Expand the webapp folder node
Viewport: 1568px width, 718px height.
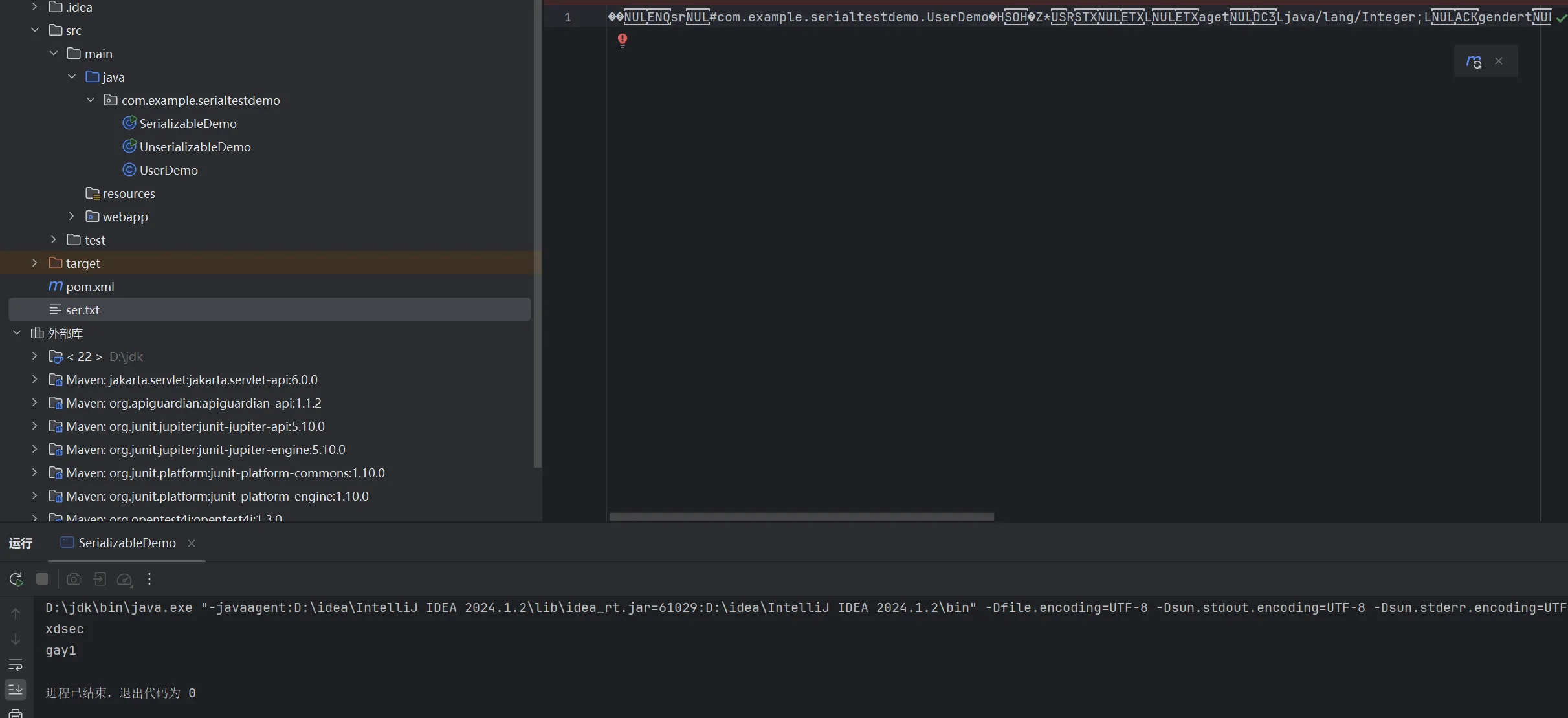coord(72,217)
